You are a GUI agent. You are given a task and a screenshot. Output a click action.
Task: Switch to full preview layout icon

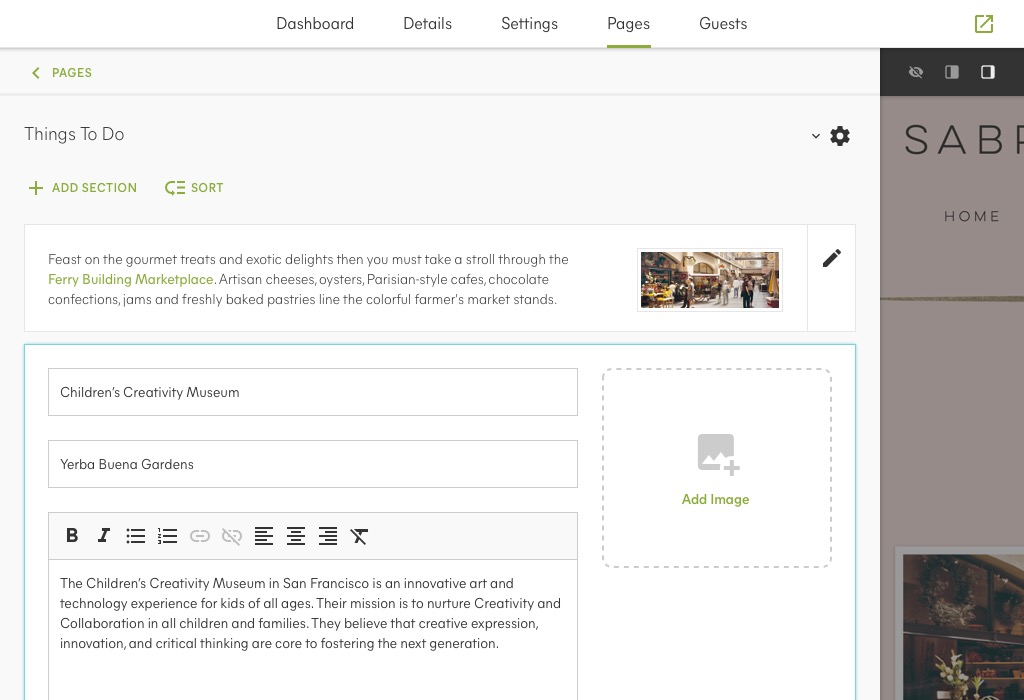point(987,72)
